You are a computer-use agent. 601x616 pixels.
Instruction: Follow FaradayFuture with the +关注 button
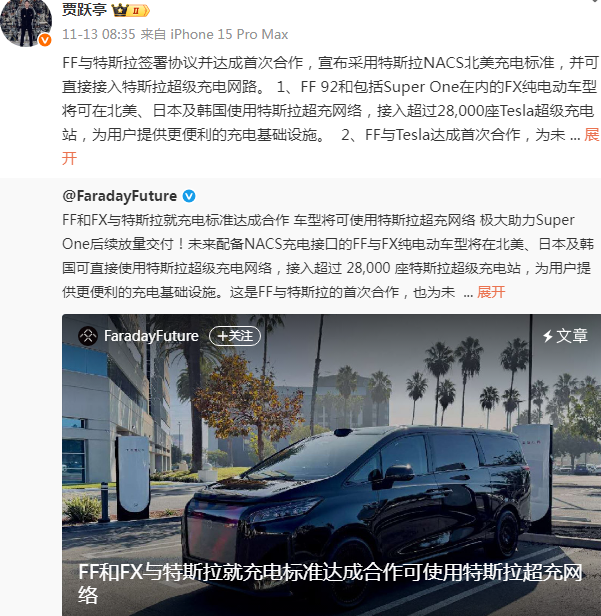(x=235, y=336)
